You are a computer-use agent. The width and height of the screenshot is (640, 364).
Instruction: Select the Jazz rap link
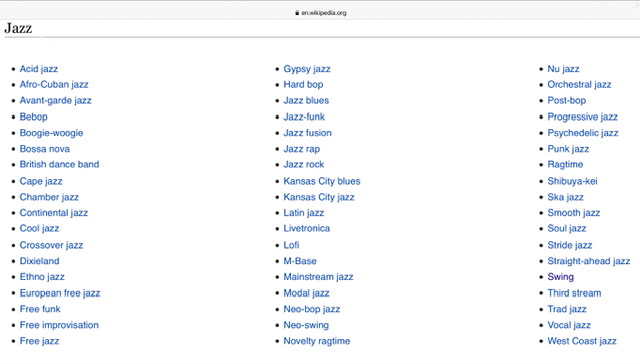(x=302, y=149)
